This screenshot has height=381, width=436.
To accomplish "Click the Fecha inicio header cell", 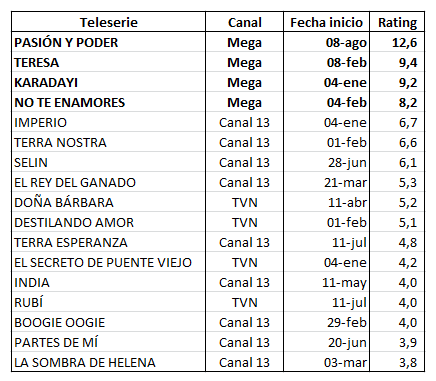I will (x=326, y=22).
